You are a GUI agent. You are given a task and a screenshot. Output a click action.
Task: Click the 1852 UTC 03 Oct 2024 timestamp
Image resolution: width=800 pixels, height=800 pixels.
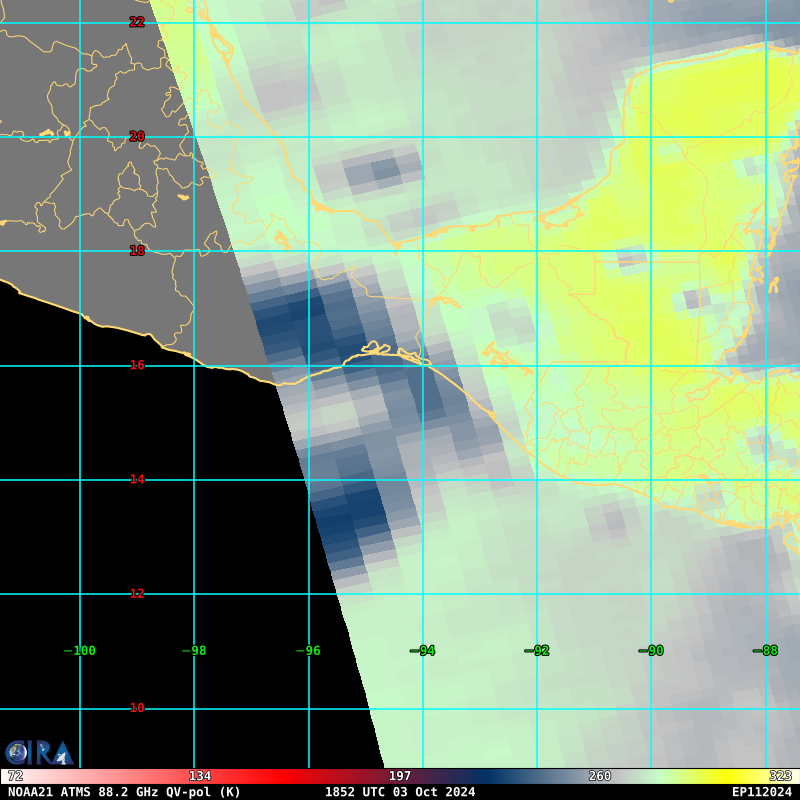[400, 792]
